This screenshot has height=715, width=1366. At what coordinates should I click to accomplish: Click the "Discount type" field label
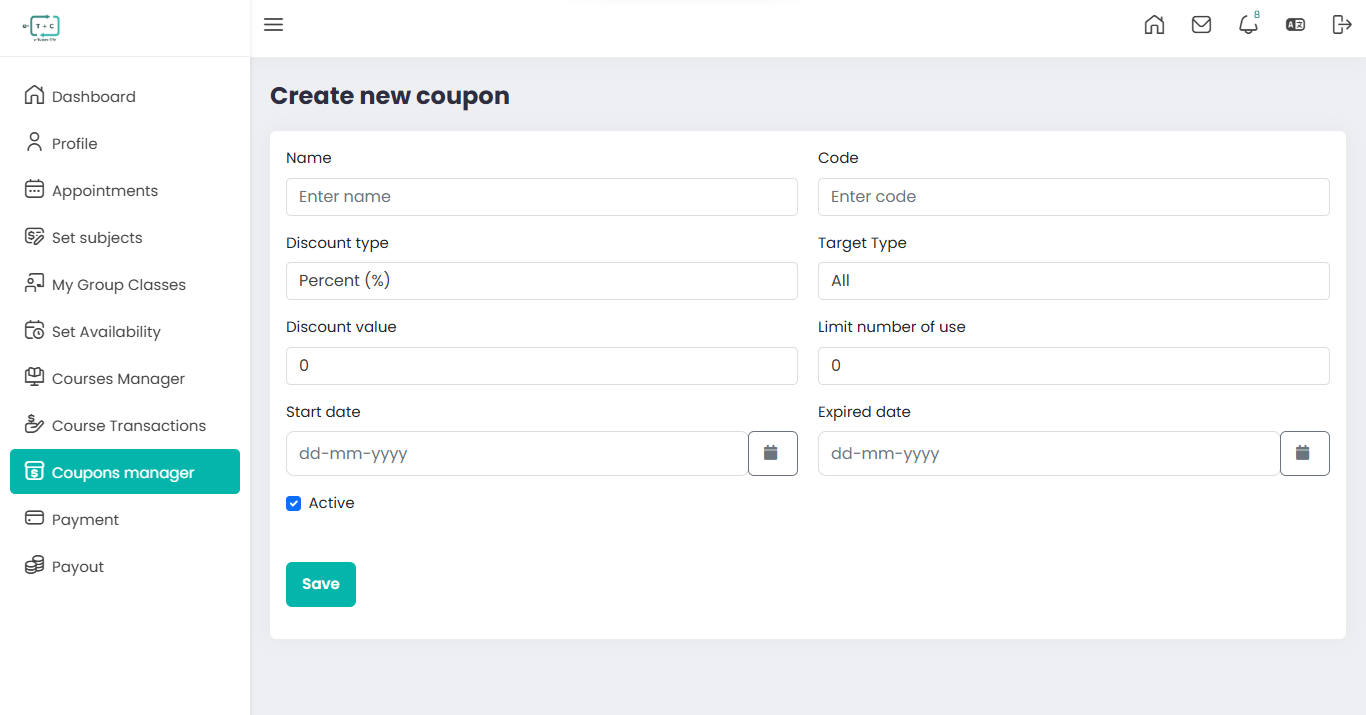pyautogui.click(x=337, y=243)
